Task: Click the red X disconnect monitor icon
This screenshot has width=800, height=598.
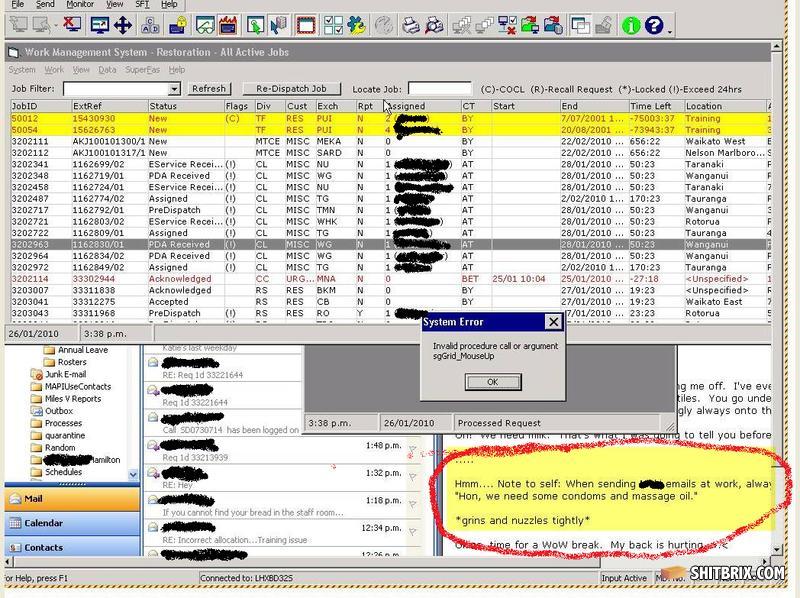Action: point(72,24)
